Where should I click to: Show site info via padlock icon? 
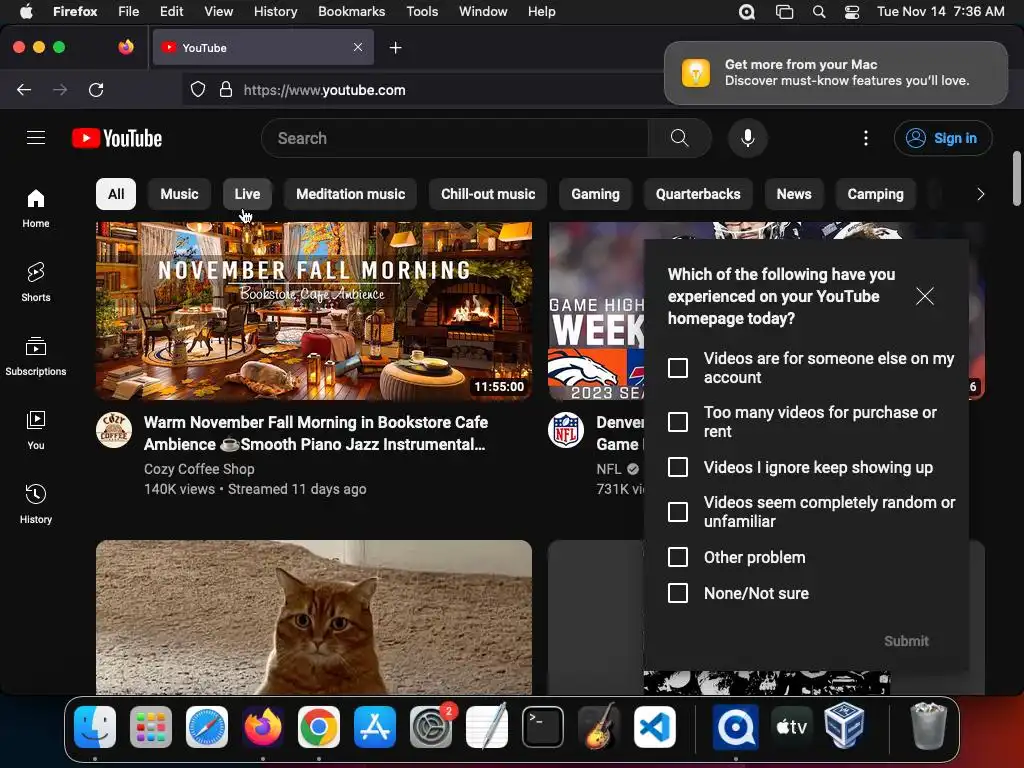click(226, 89)
